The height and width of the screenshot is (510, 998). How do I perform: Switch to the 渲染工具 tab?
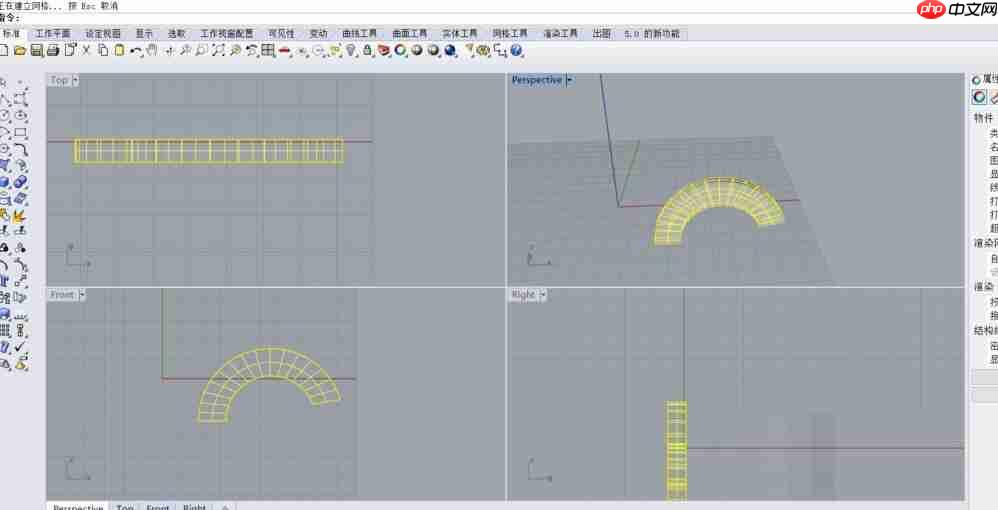(x=560, y=34)
